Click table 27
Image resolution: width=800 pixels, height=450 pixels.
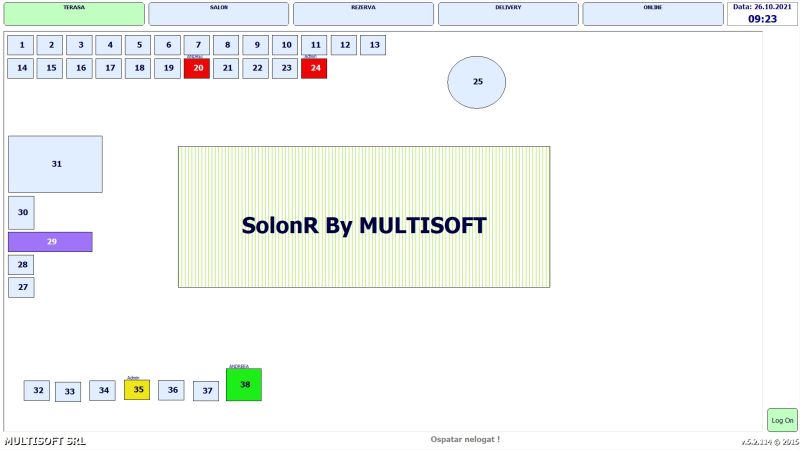click(21, 287)
